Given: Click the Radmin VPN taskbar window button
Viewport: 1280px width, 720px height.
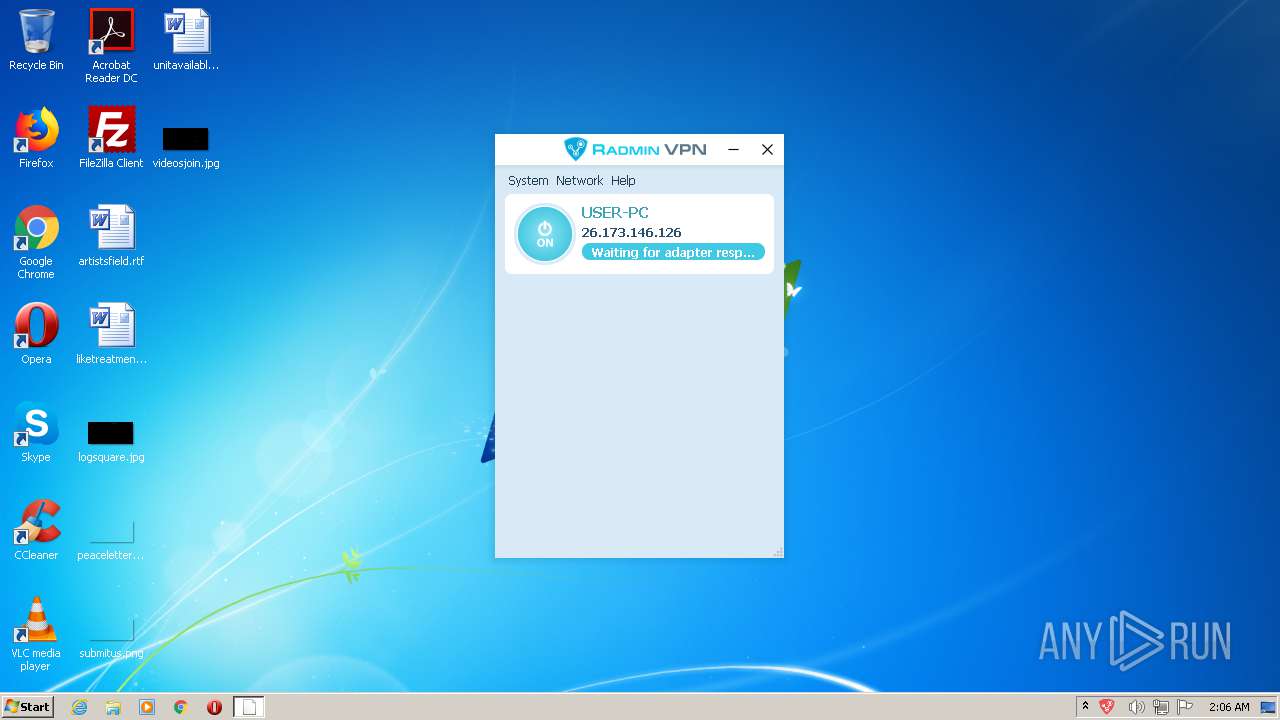Looking at the screenshot, I should [x=250, y=707].
